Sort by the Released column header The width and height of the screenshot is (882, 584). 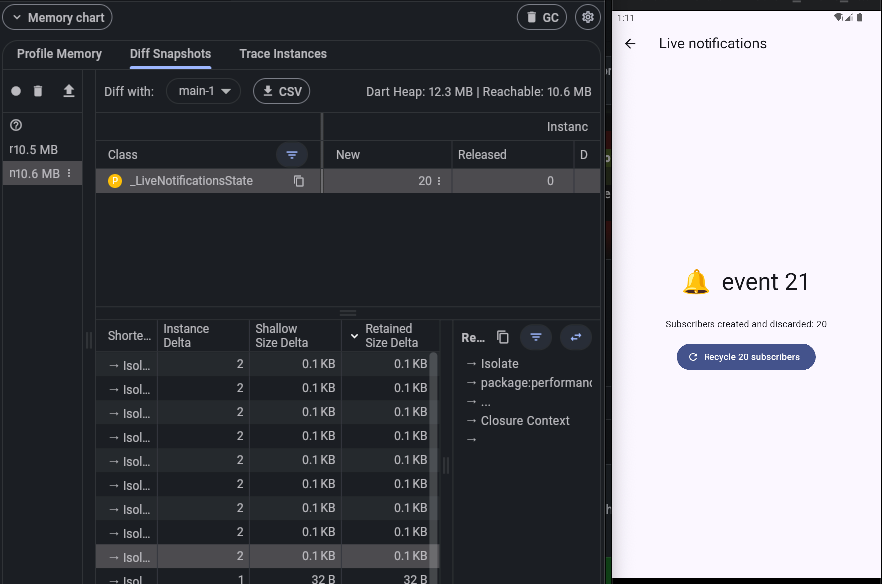click(x=482, y=155)
